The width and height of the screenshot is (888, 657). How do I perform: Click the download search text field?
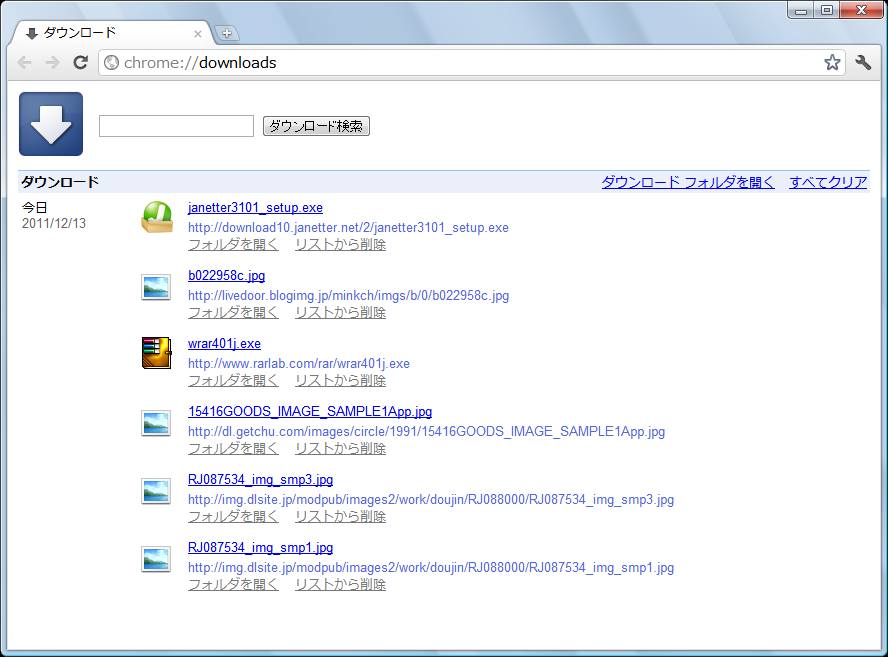176,126
